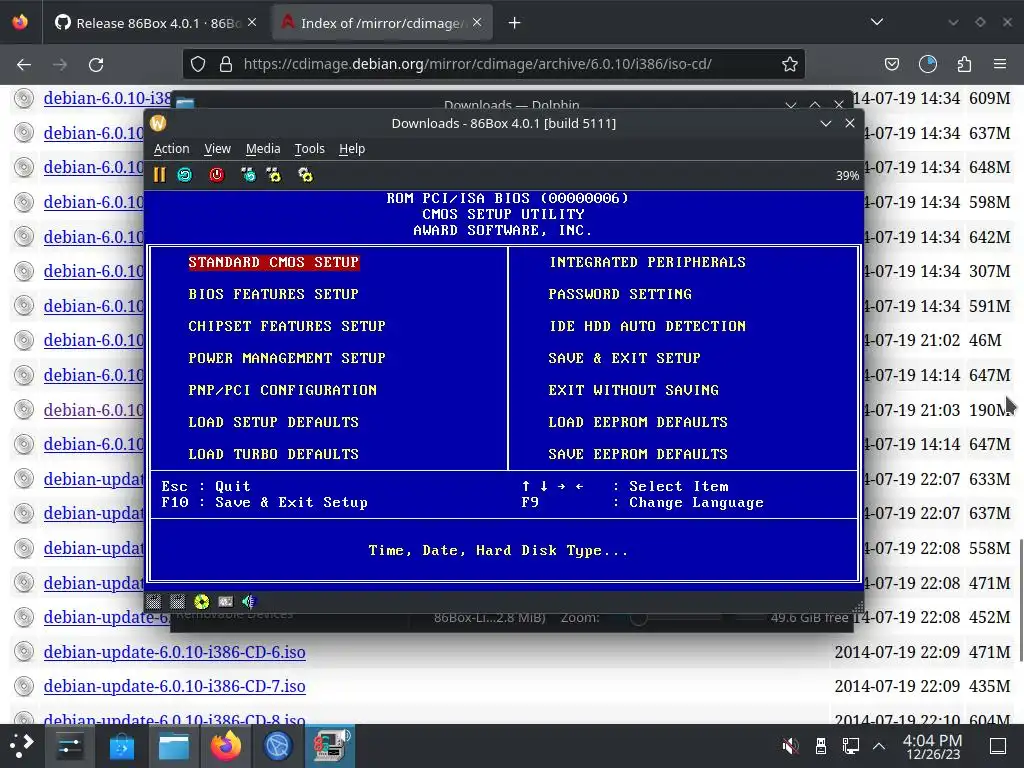Open the Action menu in 86Box

pyautogui.click(x=172, y=149)
